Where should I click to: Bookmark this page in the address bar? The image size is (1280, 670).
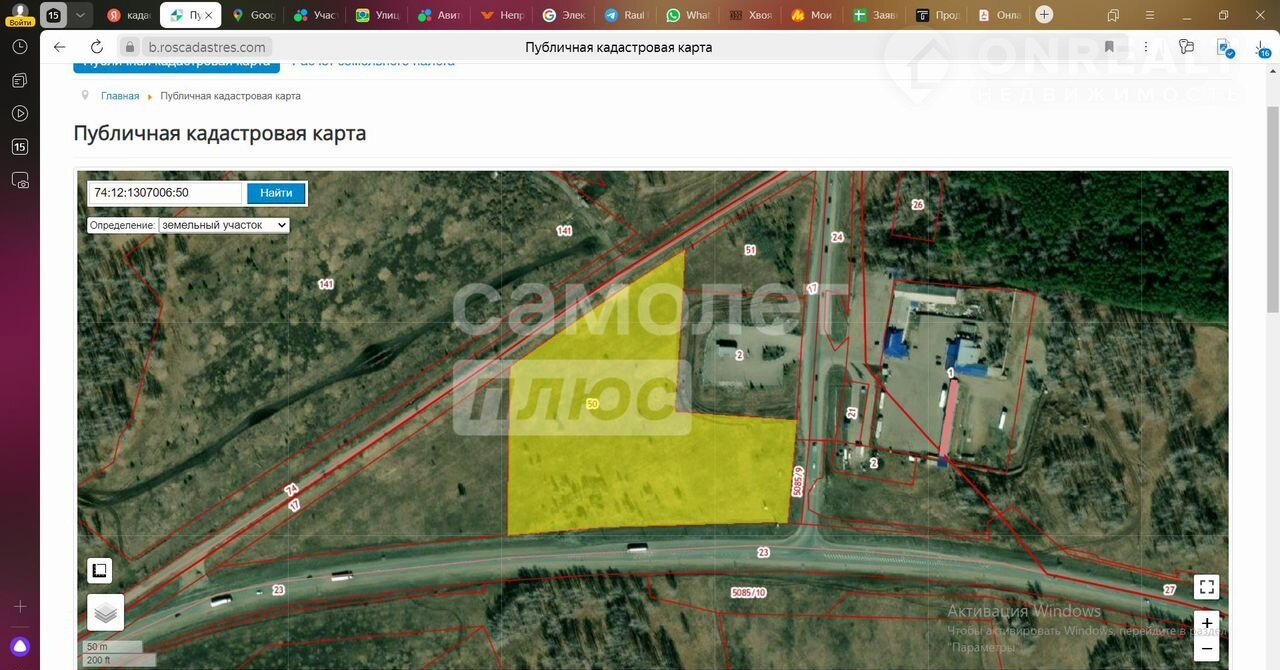(1109, 47)
